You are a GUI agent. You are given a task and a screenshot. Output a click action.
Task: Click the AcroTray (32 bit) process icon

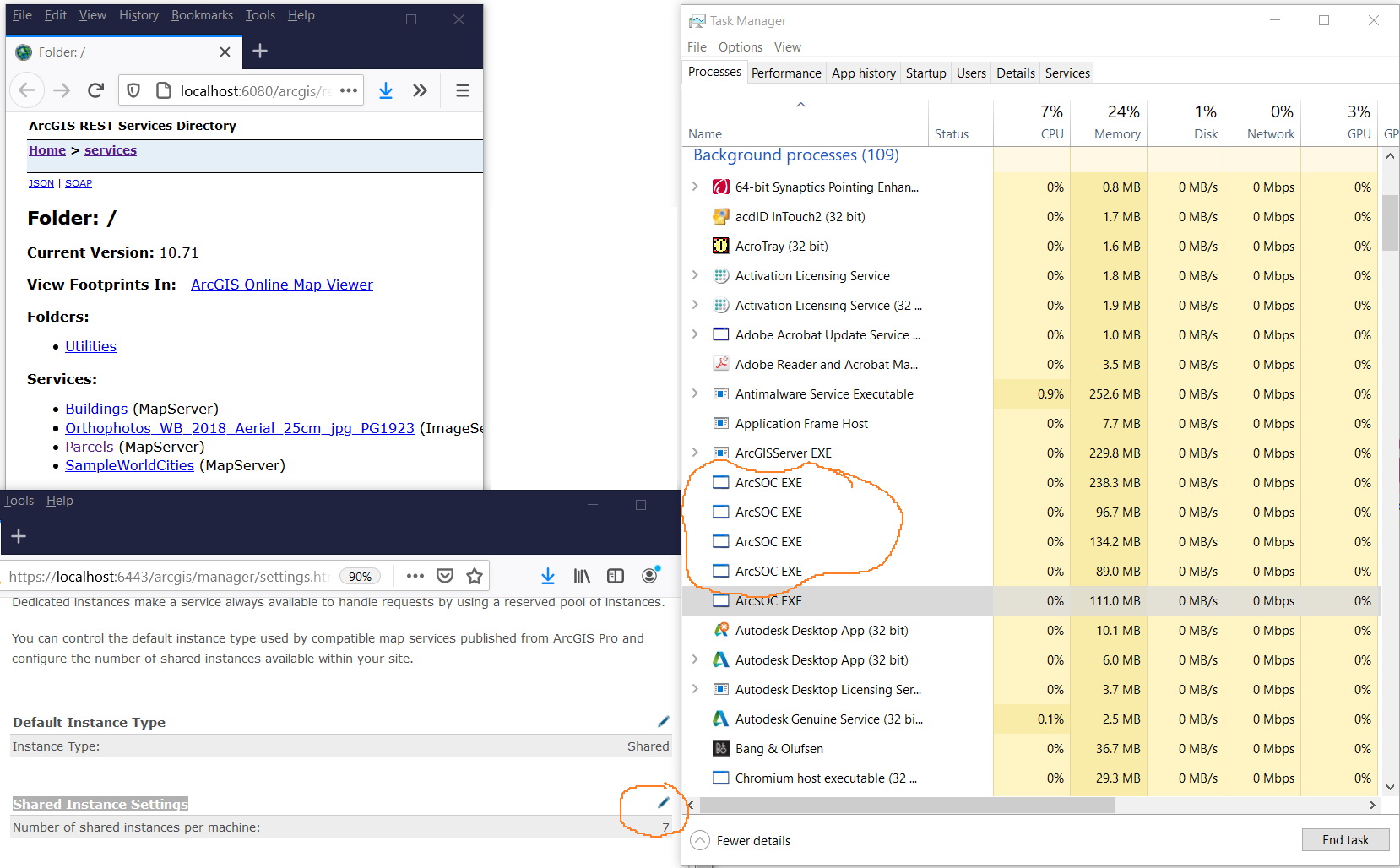click(720, 247)
